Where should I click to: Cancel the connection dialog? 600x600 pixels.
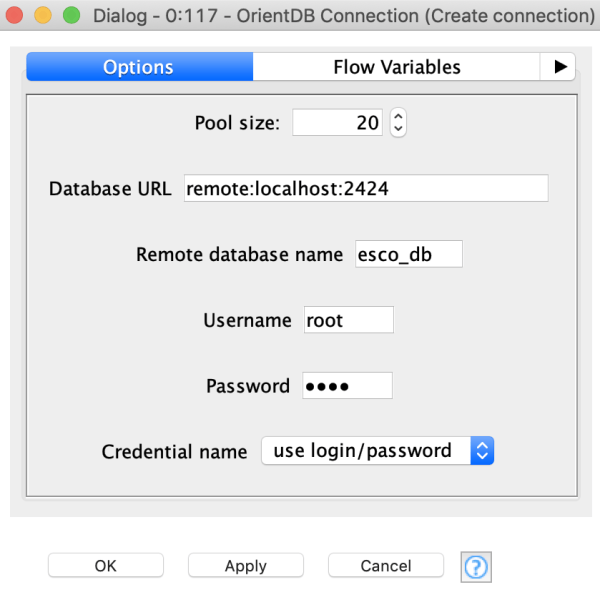386,566
